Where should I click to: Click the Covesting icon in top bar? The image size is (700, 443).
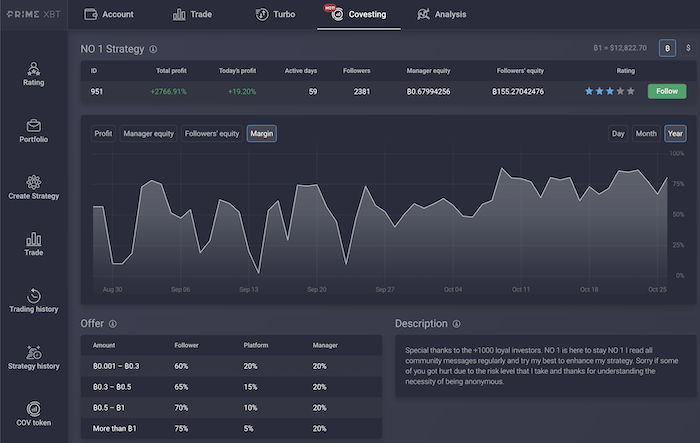(337, 14)
